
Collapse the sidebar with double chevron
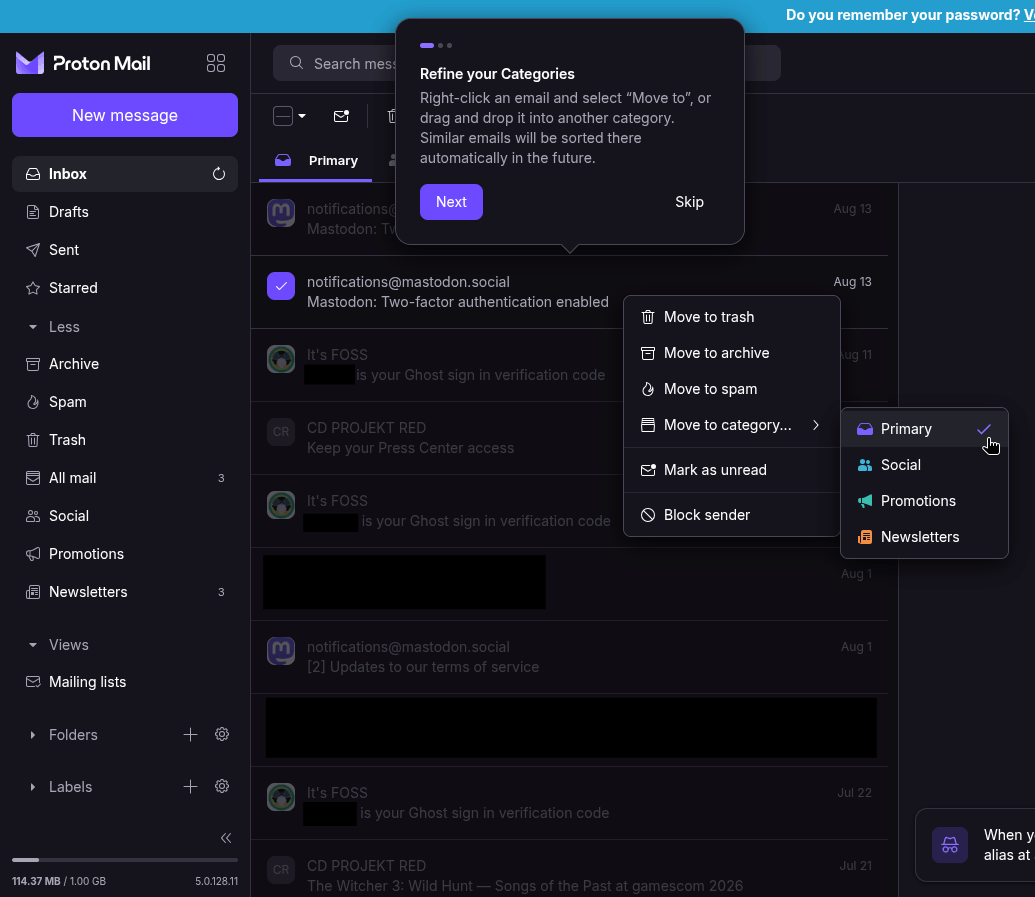tap(226, 838)
